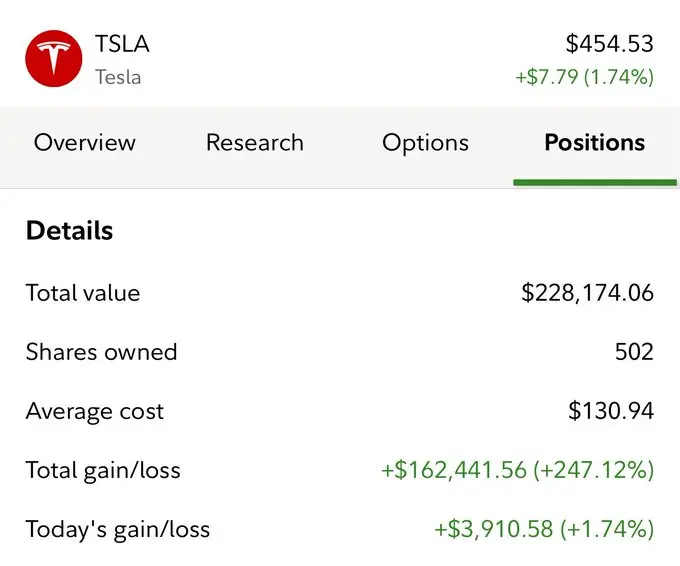Switch to the Overview tab
680x566 pixels.
pyautogui.click(x=85, y=143)
